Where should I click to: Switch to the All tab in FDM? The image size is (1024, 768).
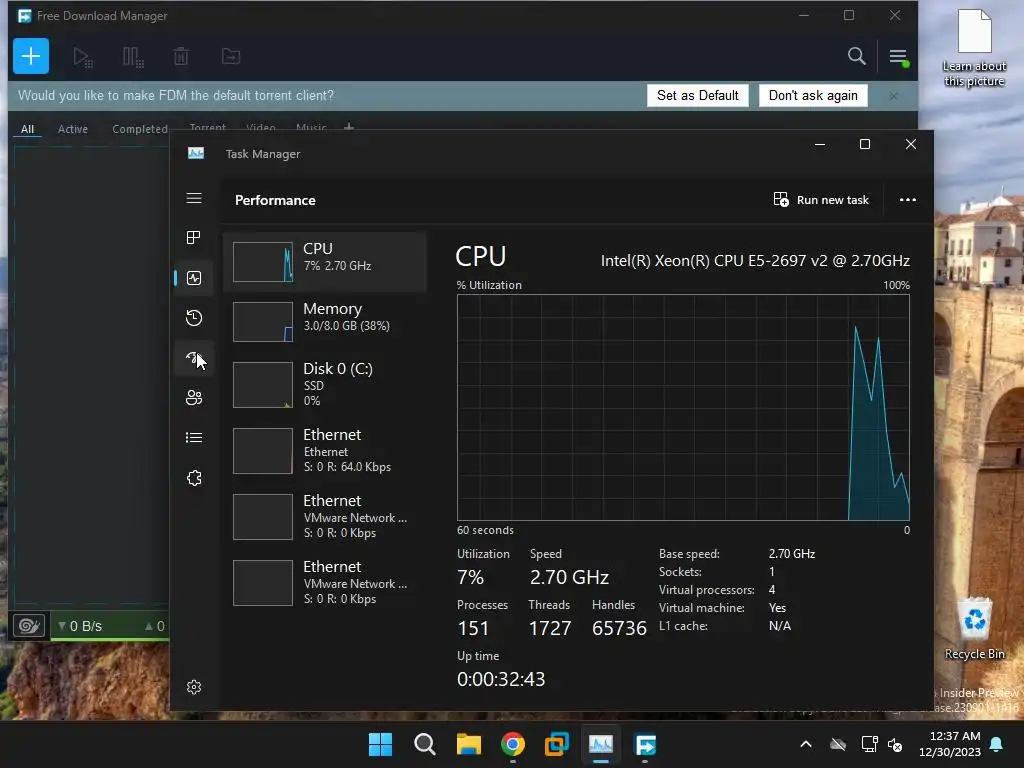(x=27, y=129)
